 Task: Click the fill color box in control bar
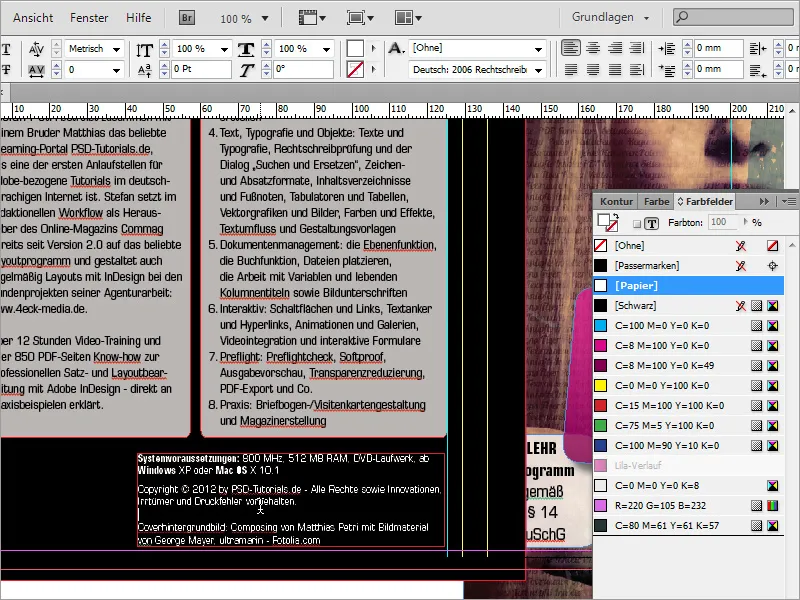pos(355,48)
